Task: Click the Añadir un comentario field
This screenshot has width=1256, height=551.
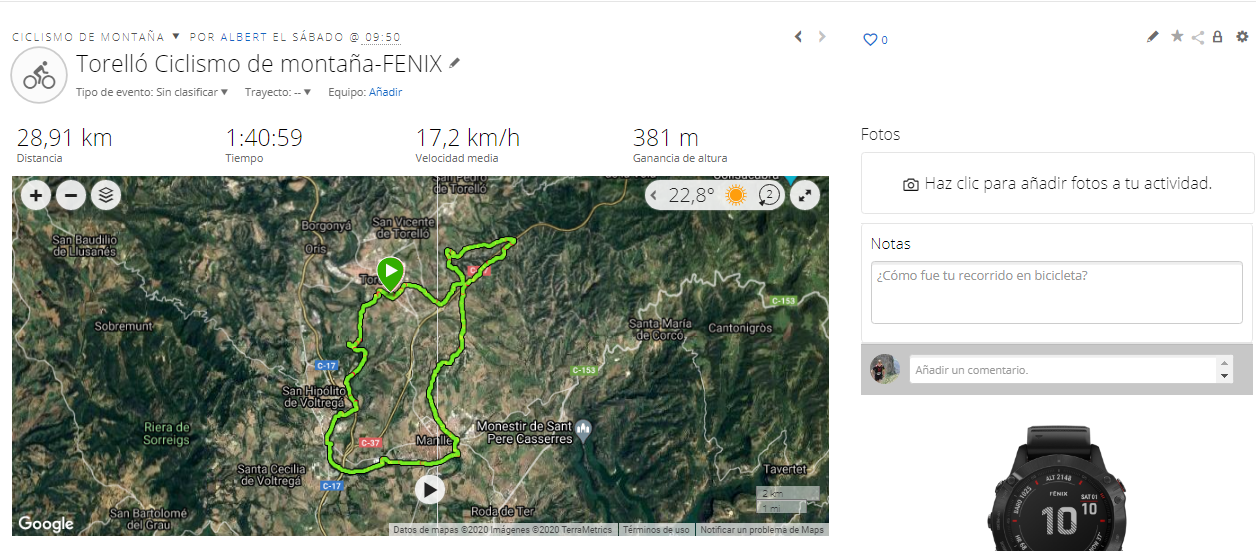Action: pyautogui.click(x=1063, y=370)
